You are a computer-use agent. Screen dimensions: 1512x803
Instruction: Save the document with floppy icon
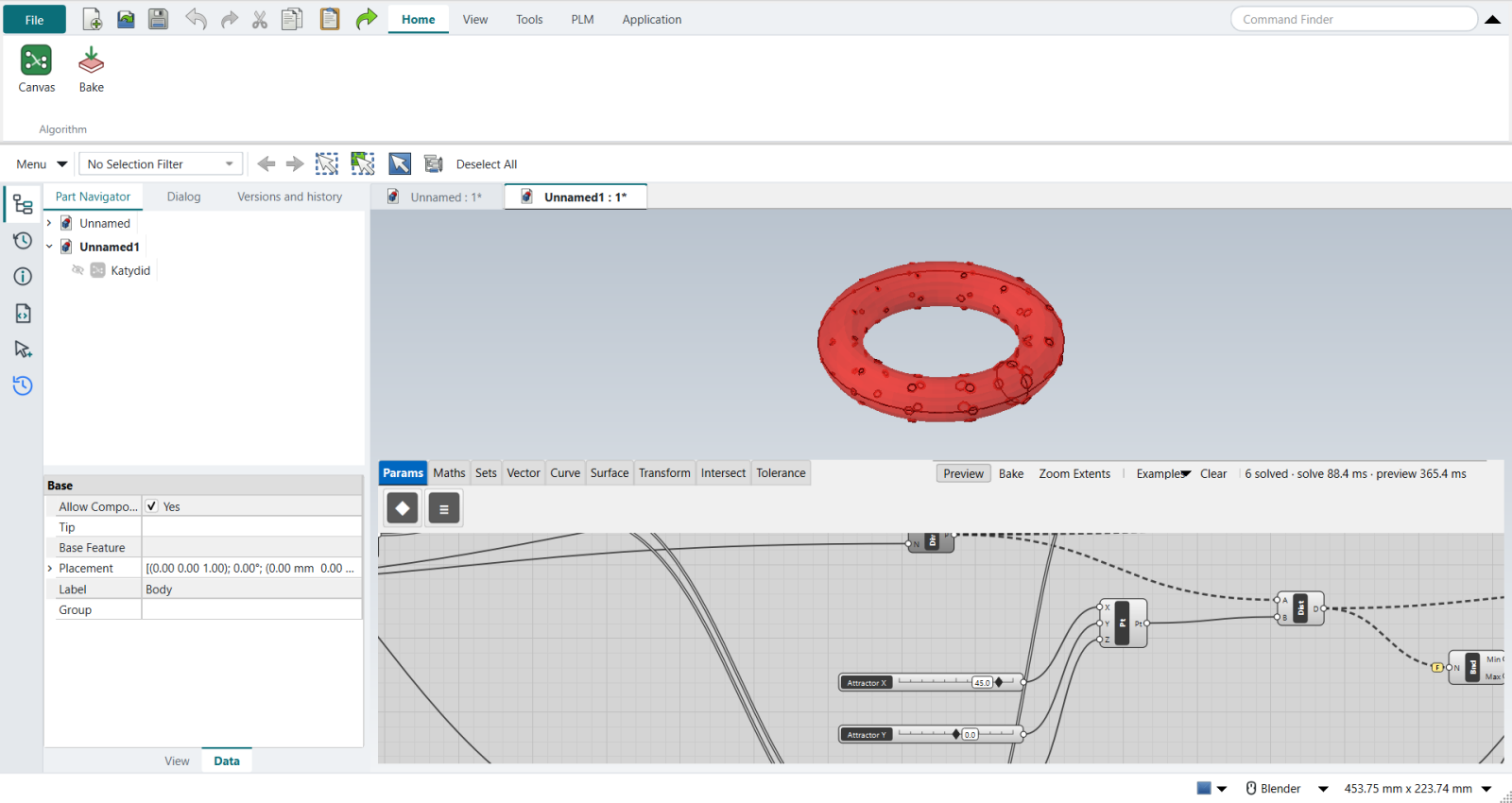tap(159, 19)
